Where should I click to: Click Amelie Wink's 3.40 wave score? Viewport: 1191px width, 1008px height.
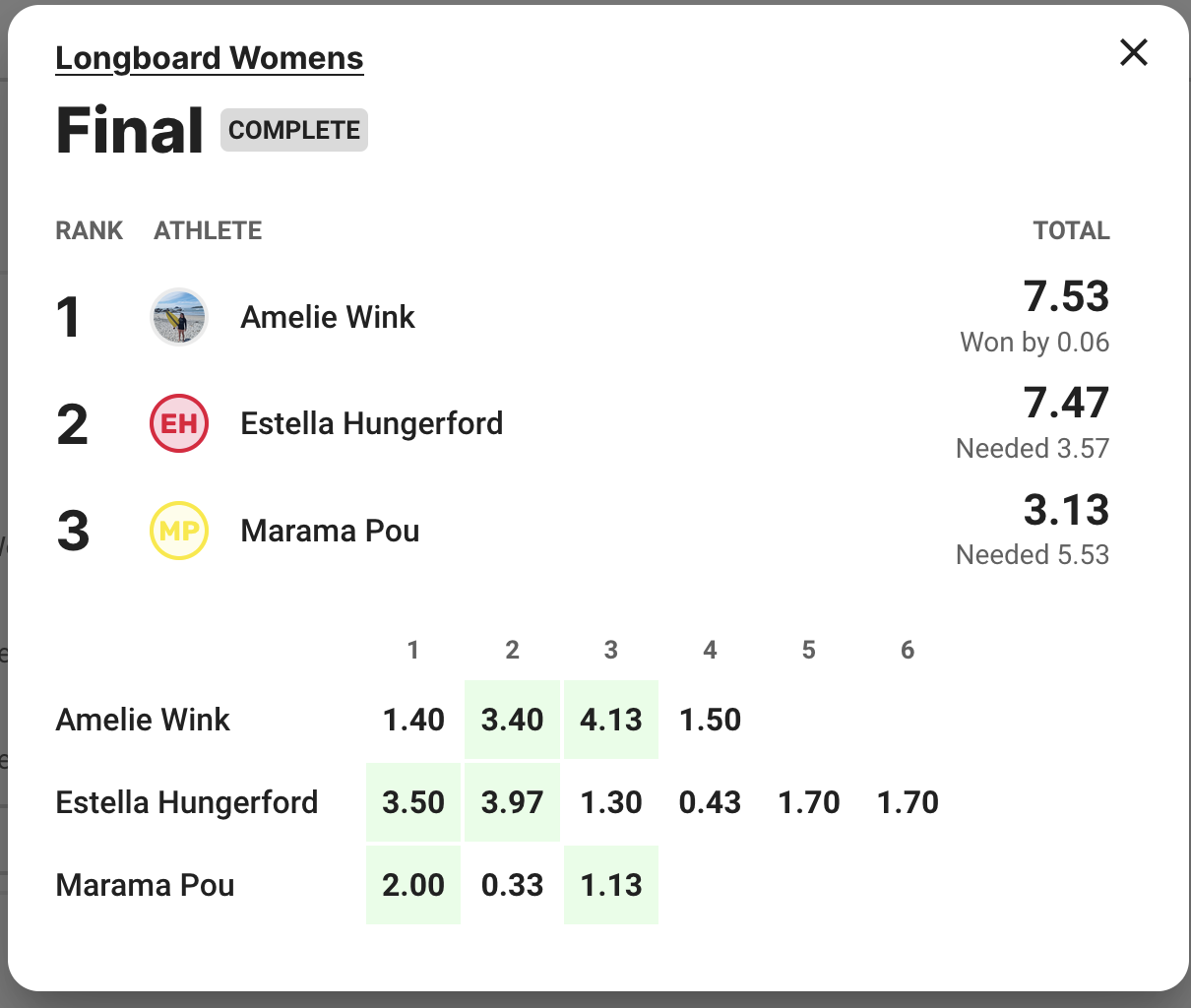point(512,720)
